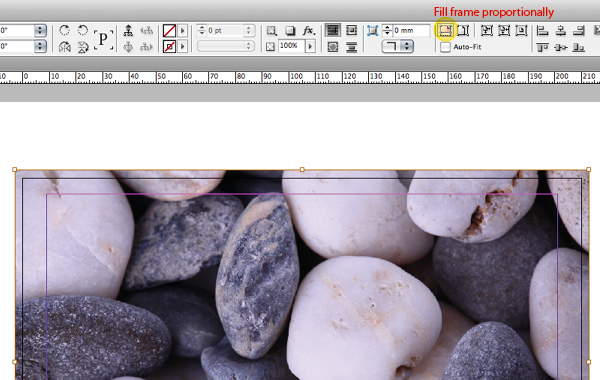Click the Fill color swatch

[x=169, y=31]
